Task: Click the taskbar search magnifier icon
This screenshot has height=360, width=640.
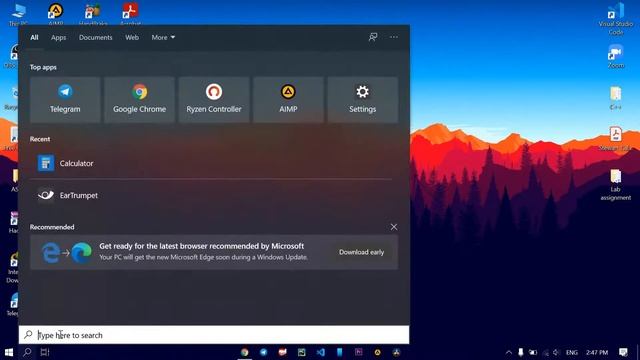Action: (27, 352)
